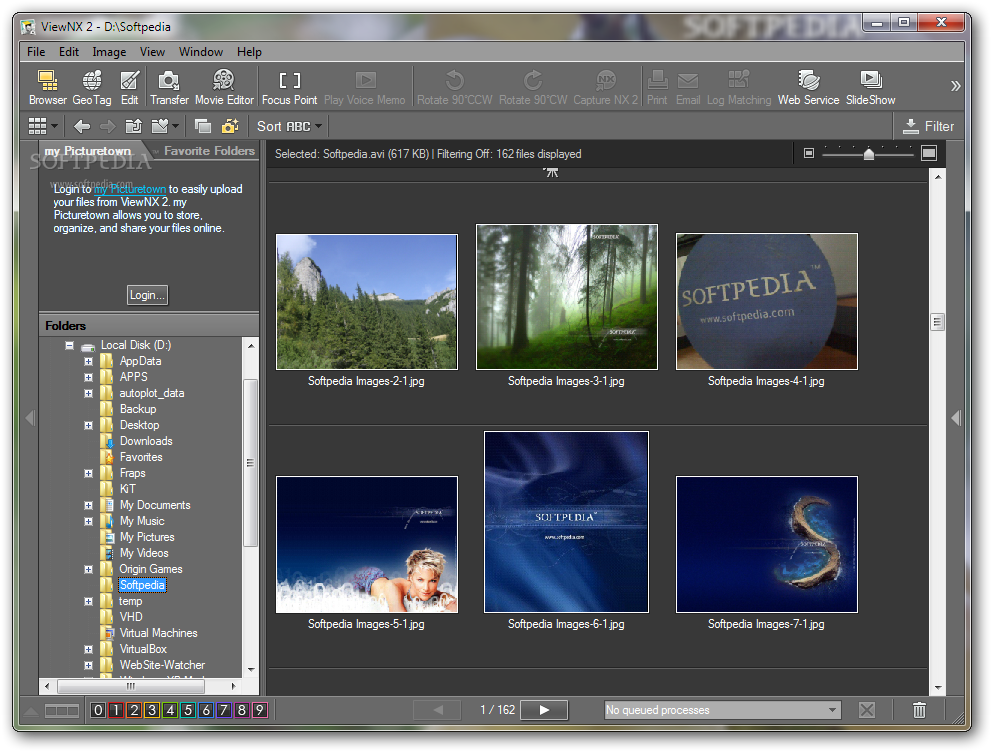This screenshot has width=992, height=752.
Task: Collapse left panel arrow
Action: pos(30,417)
